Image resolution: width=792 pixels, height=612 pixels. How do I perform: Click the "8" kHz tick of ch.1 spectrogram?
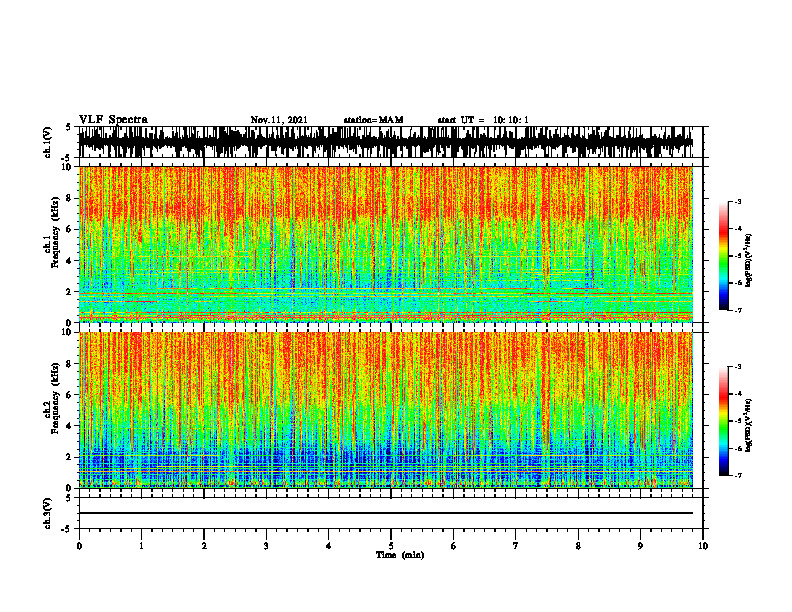69,198
